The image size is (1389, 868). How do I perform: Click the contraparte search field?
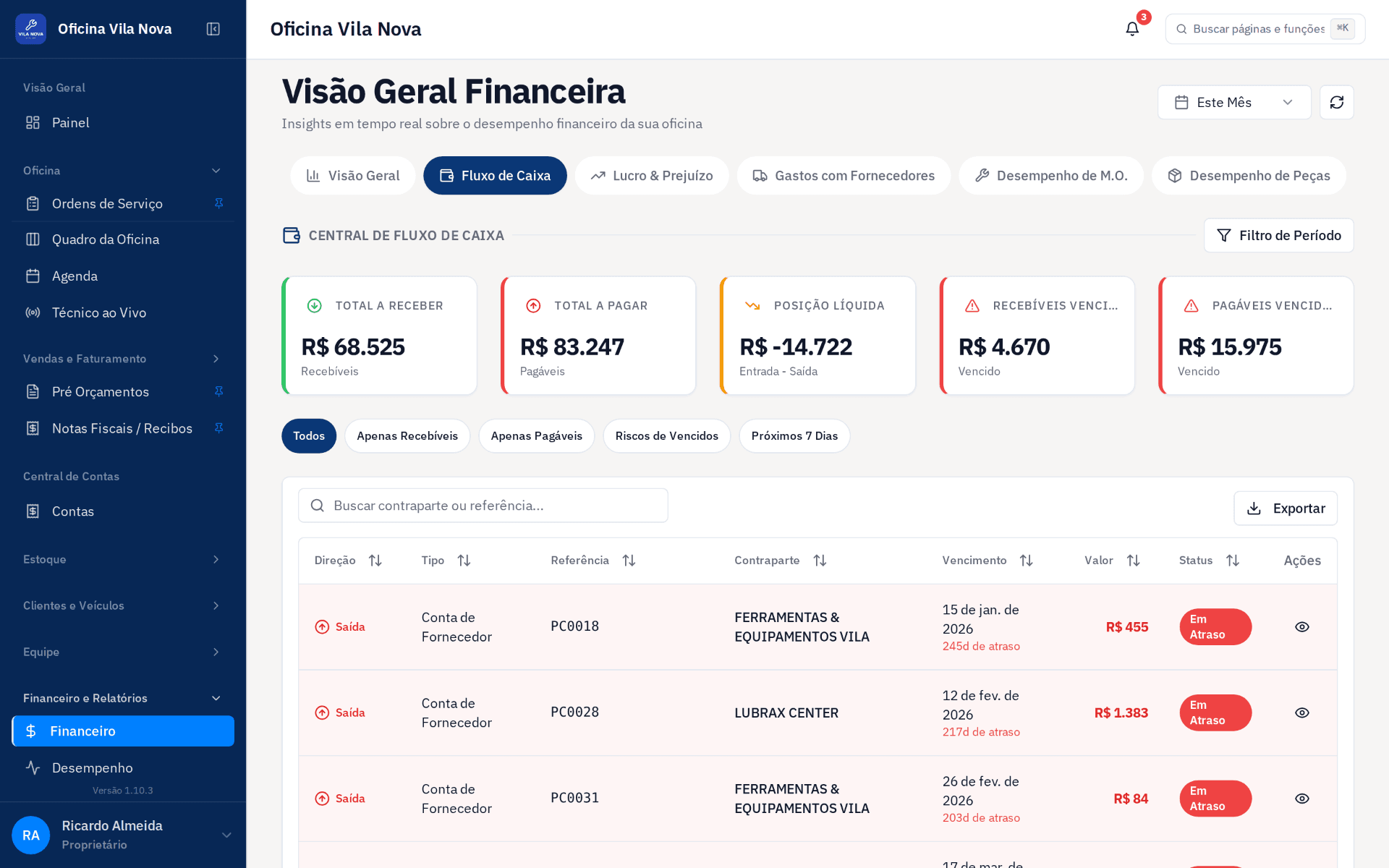pos(483,506)
